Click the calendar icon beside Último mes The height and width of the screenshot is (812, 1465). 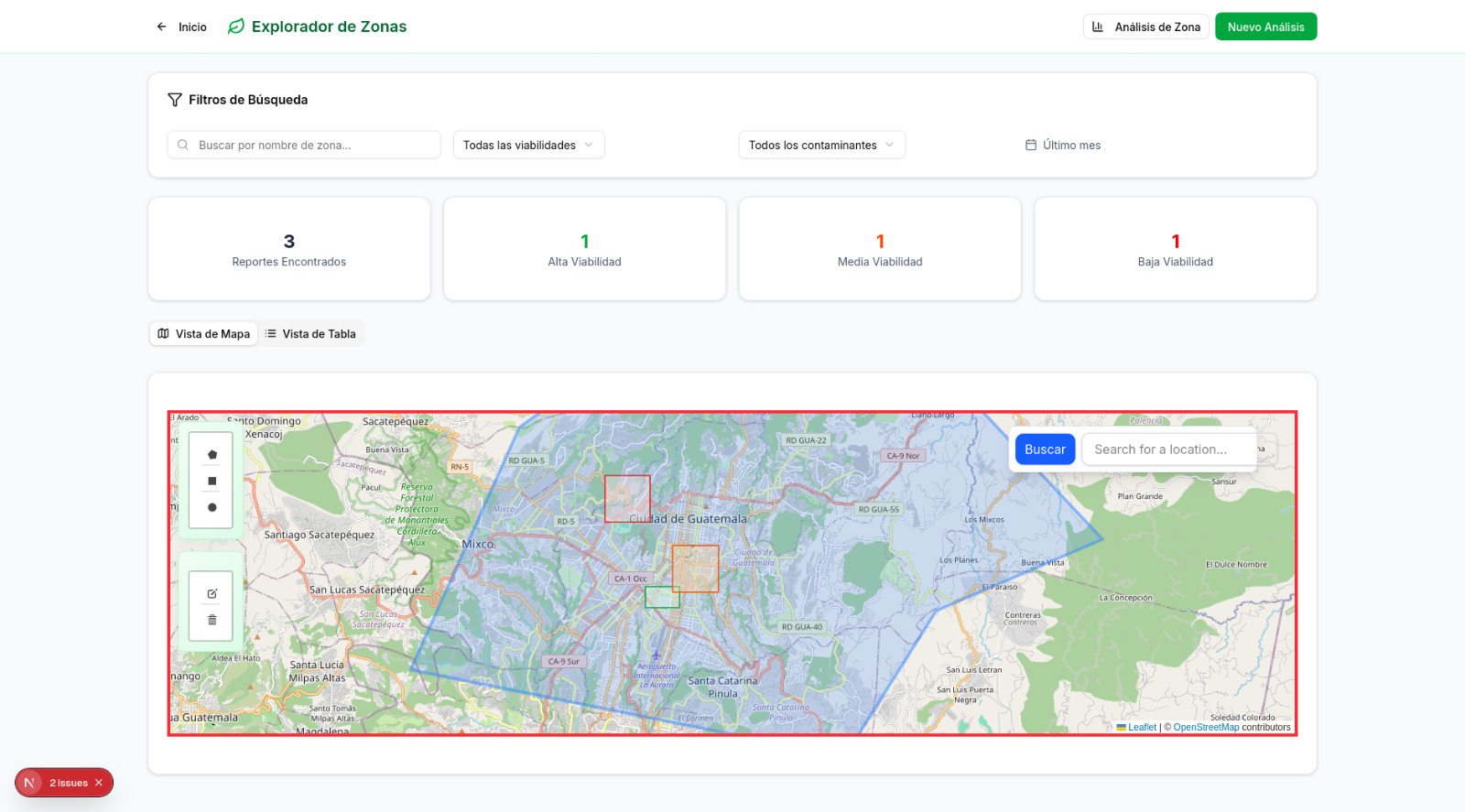click(x=1031, y=145)
